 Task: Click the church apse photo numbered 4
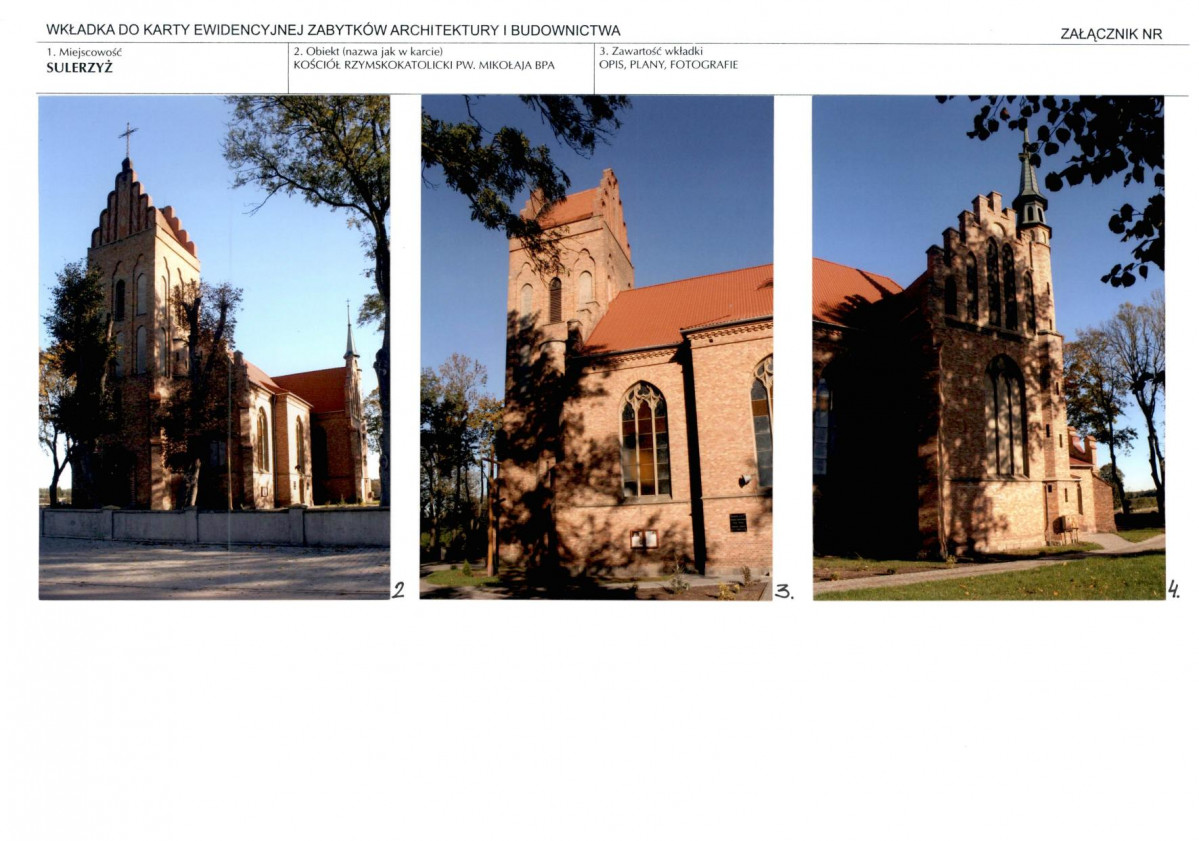coord(989,347)
